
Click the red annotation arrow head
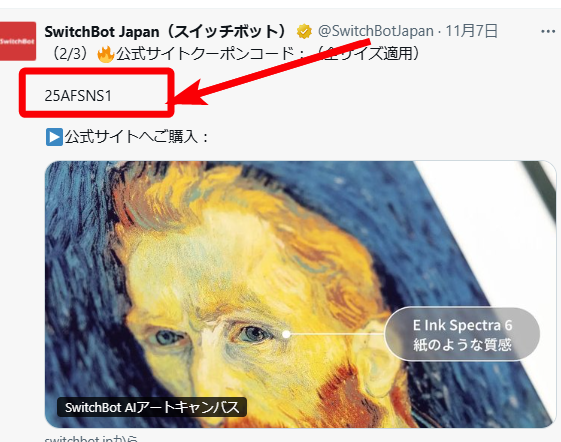190,95
